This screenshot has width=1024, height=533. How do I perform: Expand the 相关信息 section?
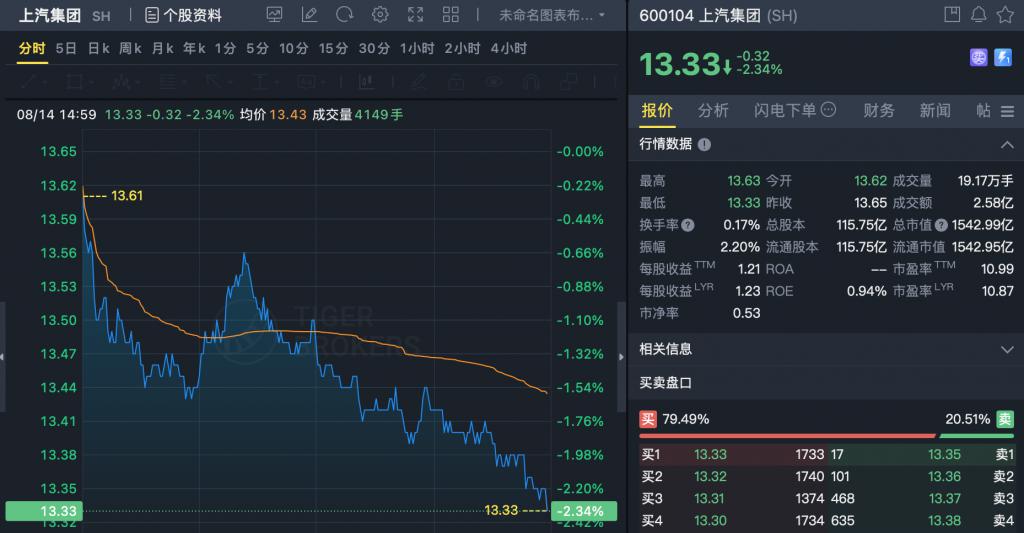1007,349
